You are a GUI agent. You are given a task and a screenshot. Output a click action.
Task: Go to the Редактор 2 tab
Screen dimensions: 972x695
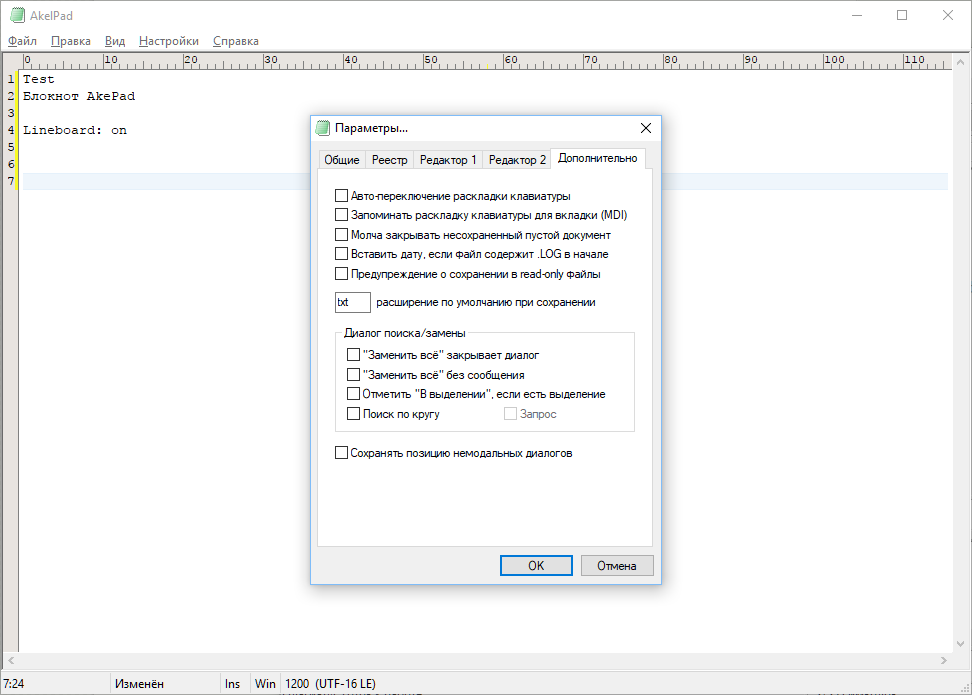click(x=517, y=160)
